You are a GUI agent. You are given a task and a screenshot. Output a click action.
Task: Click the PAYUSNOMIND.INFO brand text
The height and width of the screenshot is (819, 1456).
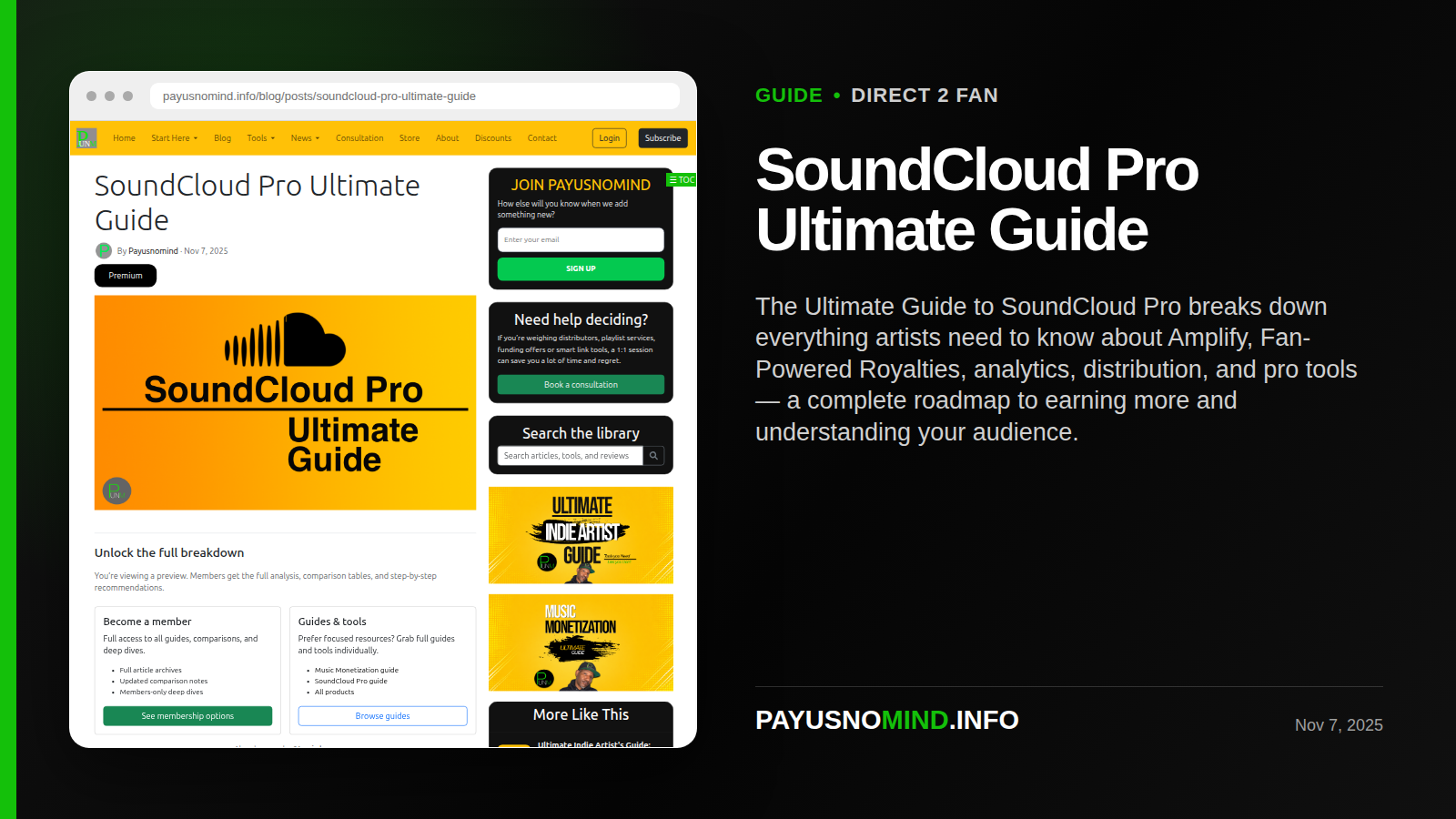click(887, 720)
